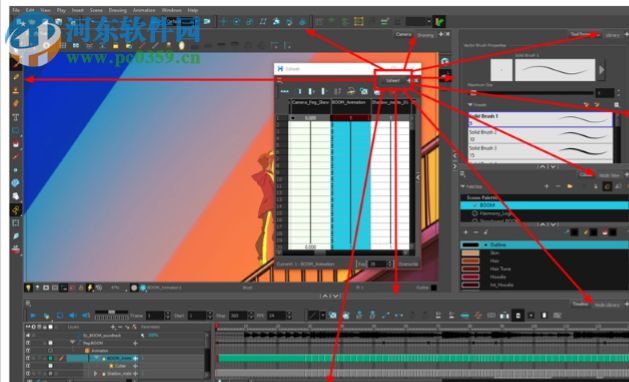Select the Eraser tool in left toolbar
The height and width of the screenshot is (382, 629).
click(16, 104)
